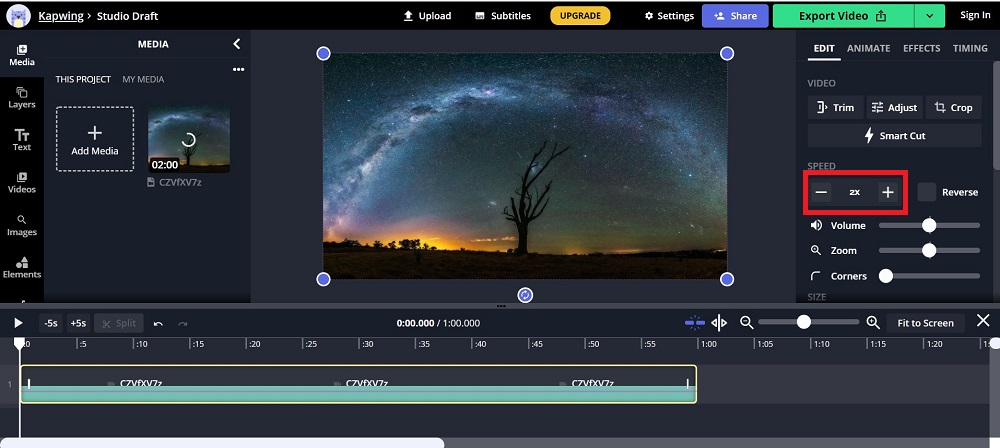
Task: Zoom in timeline with magnifier plus
Action: [x=873, y=322]
